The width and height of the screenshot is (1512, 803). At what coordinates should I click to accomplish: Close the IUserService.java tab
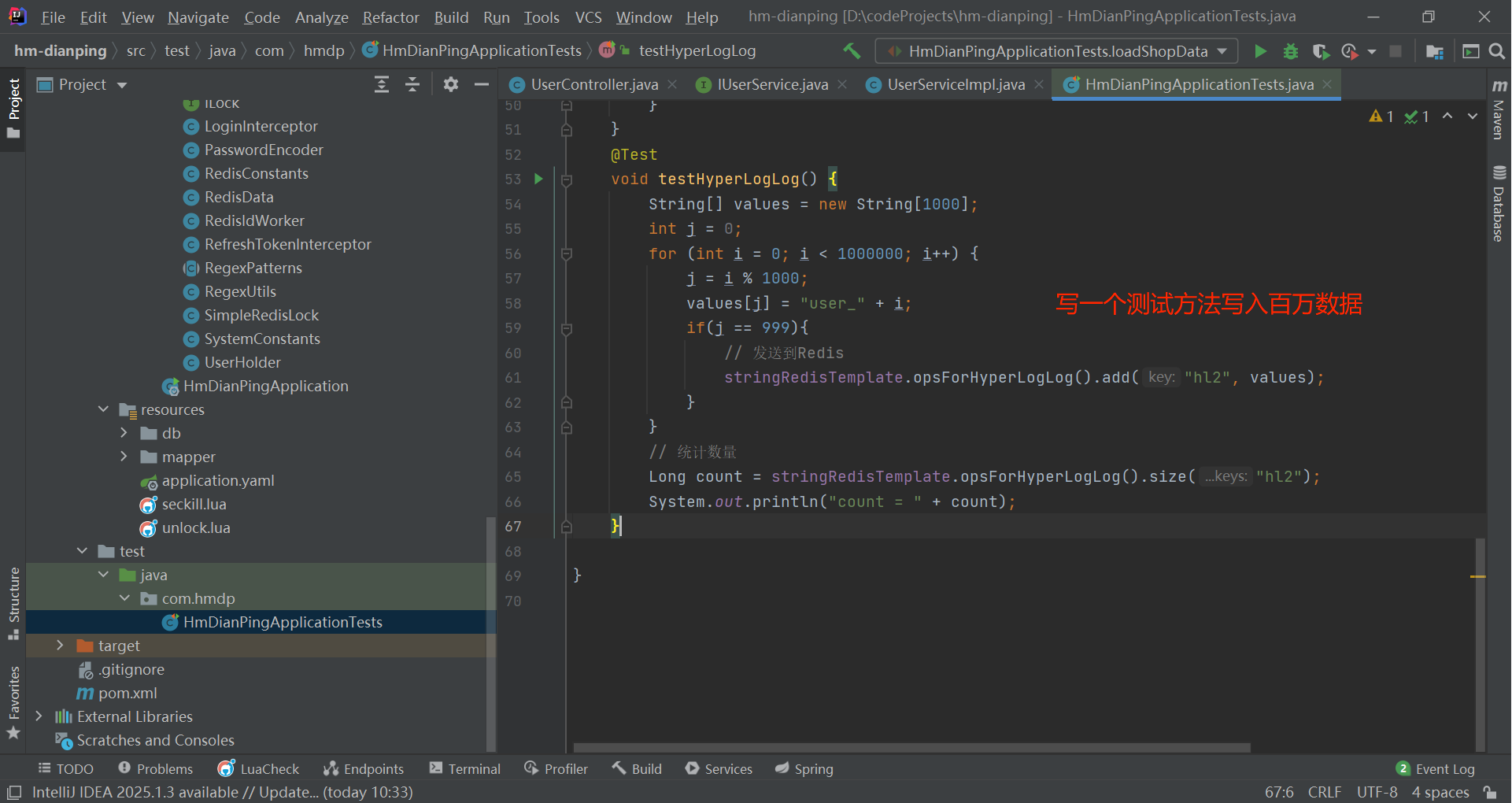[x=842, y=84]
